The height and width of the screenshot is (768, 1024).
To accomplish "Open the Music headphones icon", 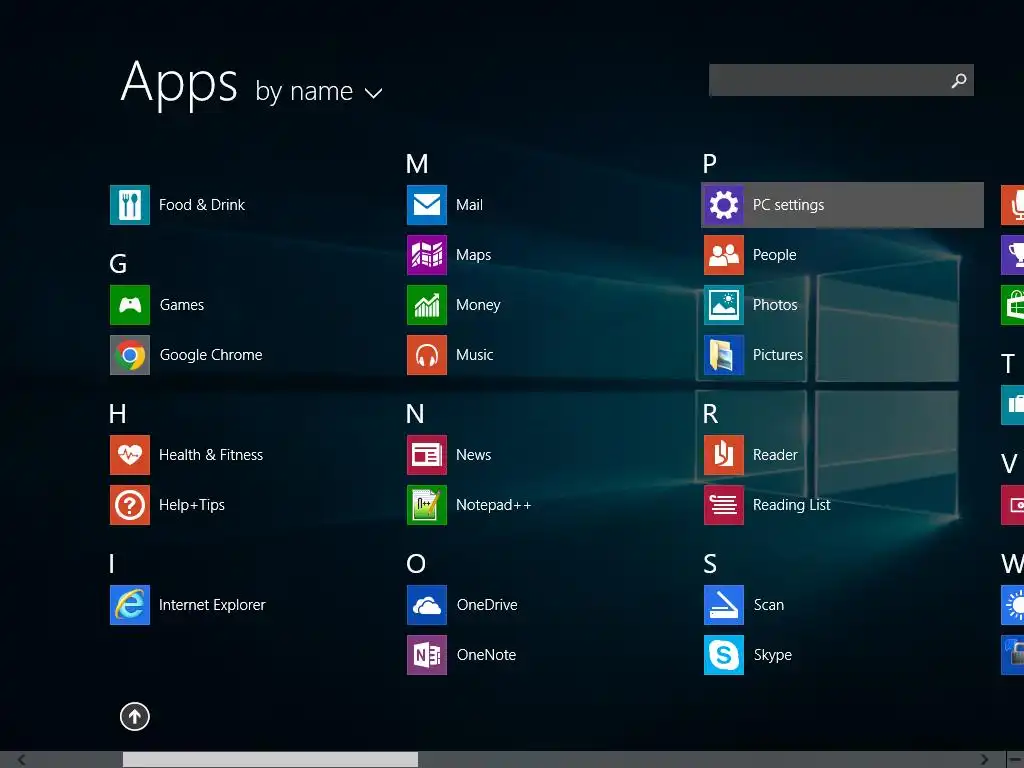I will 427,355.
